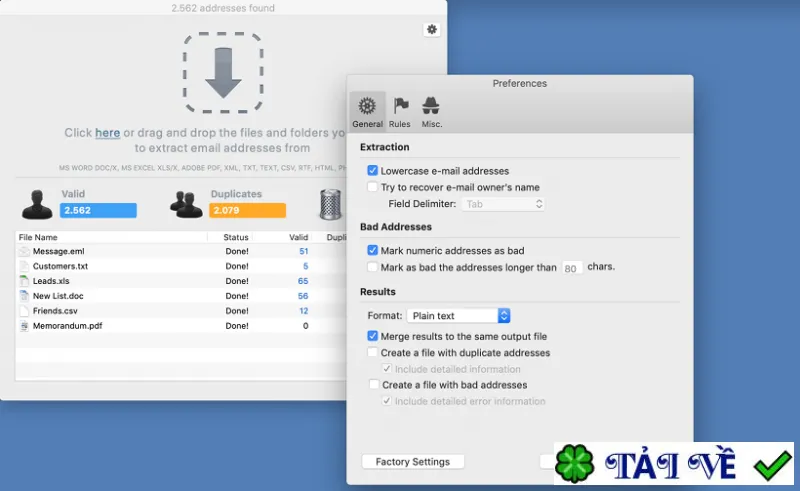Click the Friends.csv file icon

(24, 310)
